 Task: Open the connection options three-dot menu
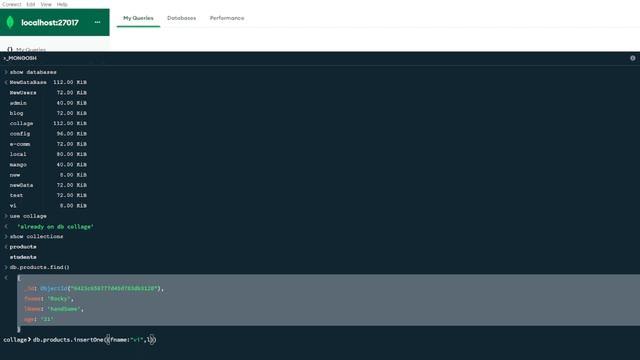point(97,22)
